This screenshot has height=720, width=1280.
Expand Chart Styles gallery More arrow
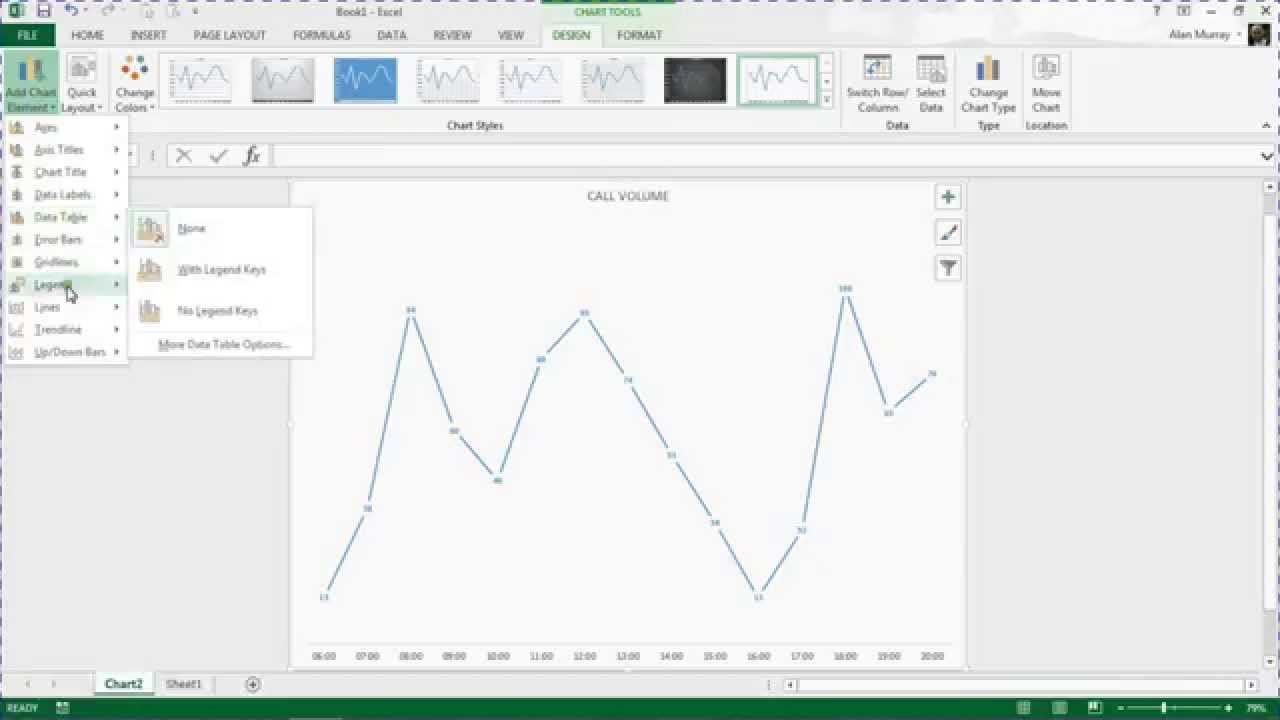826,98
